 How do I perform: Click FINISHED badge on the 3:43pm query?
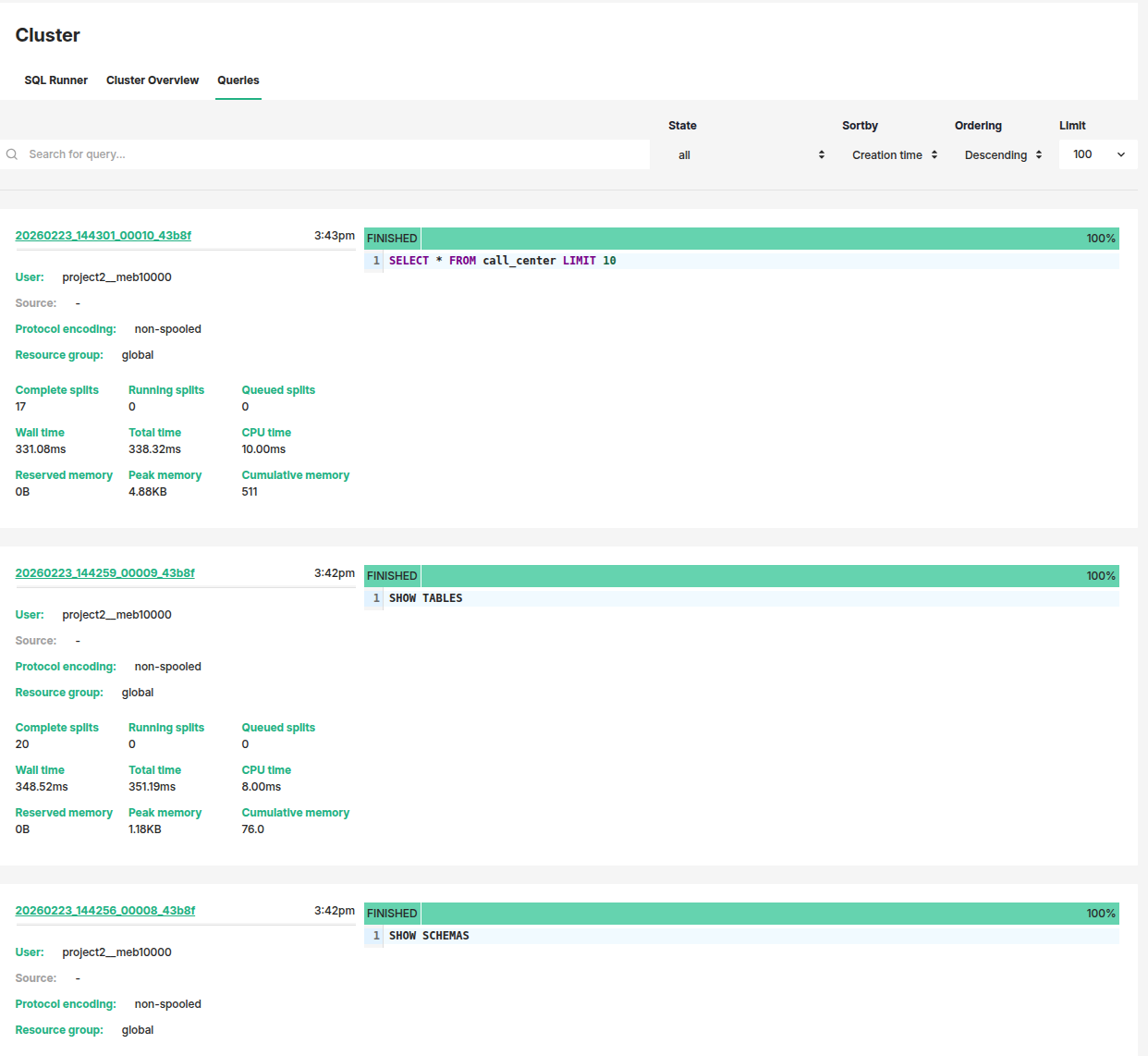(392, 239)
